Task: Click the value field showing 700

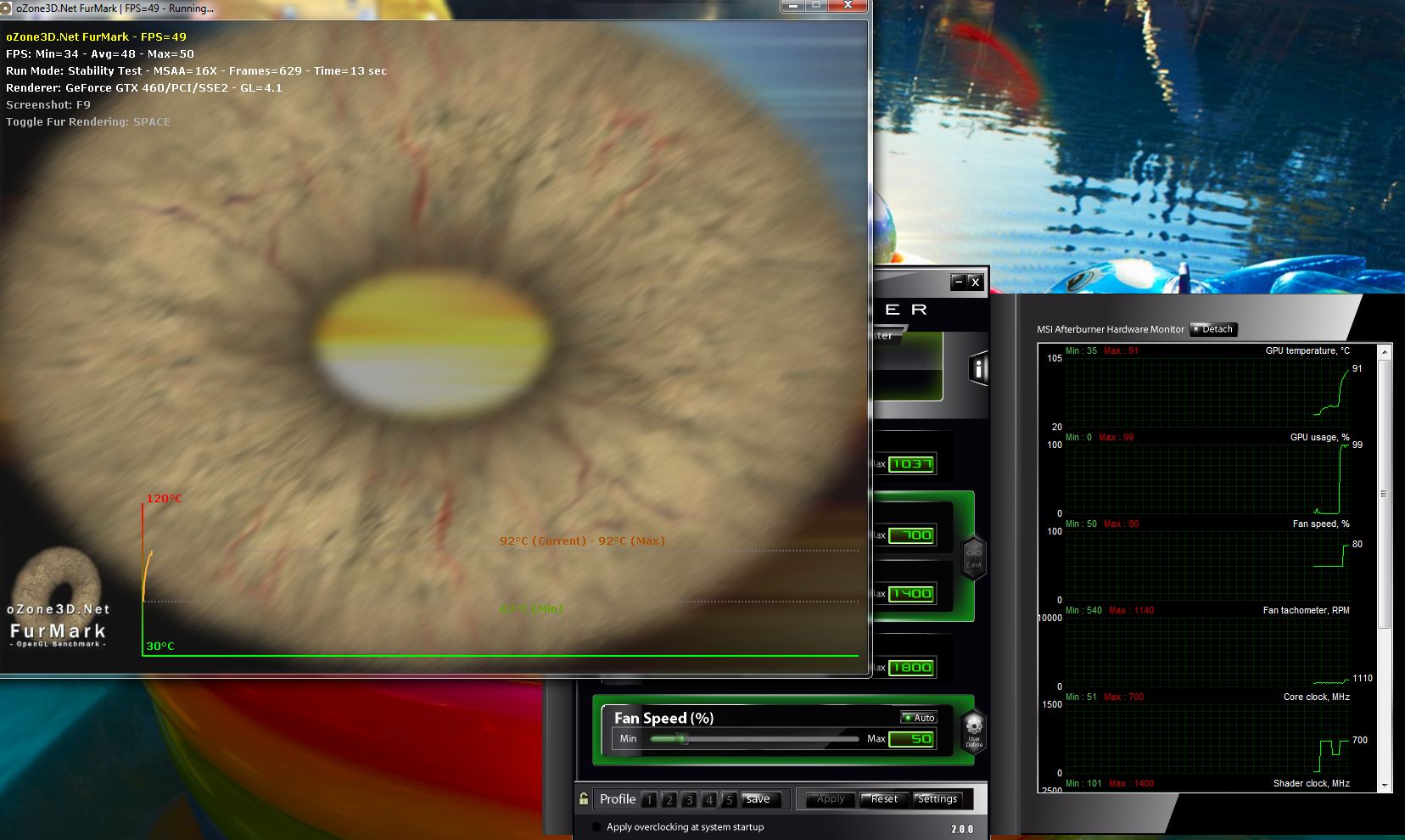Action: 912,535
